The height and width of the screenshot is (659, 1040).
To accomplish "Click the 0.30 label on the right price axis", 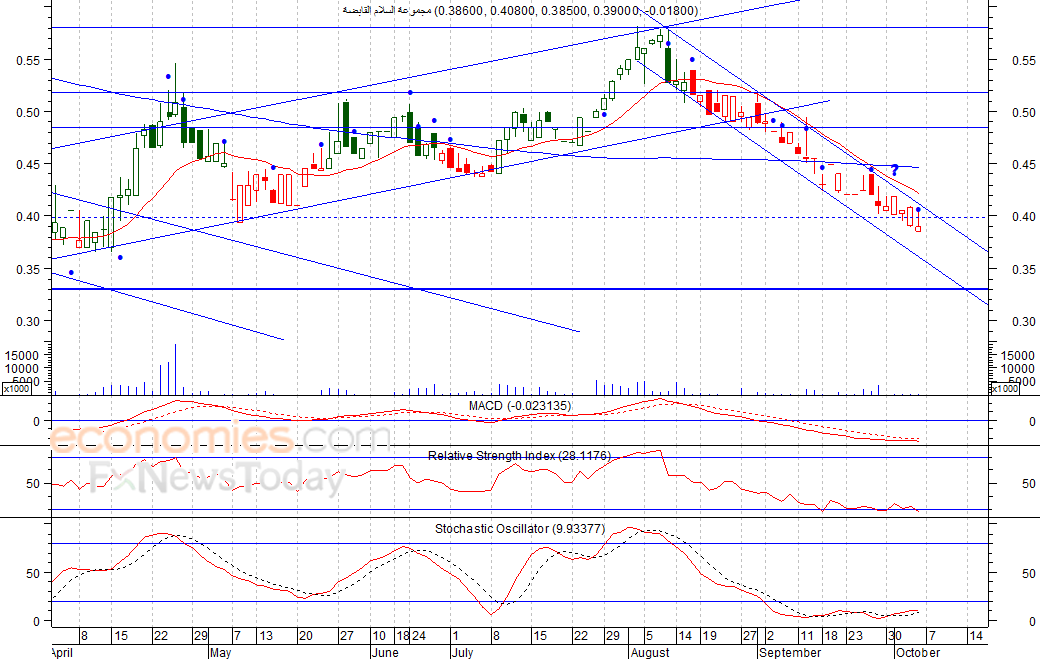I will [x=1023, y=322].
